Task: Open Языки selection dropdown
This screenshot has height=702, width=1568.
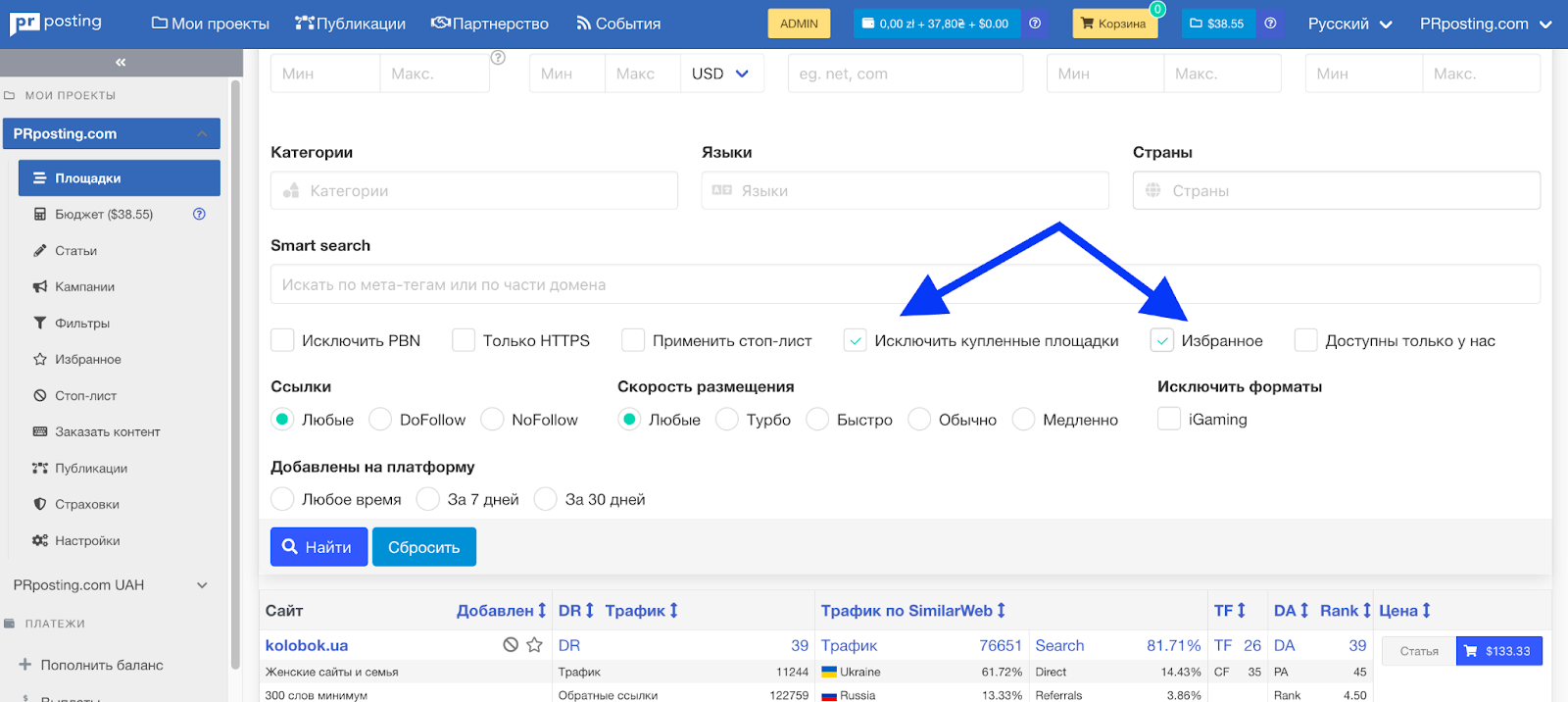Action: (x=906, y=190)
